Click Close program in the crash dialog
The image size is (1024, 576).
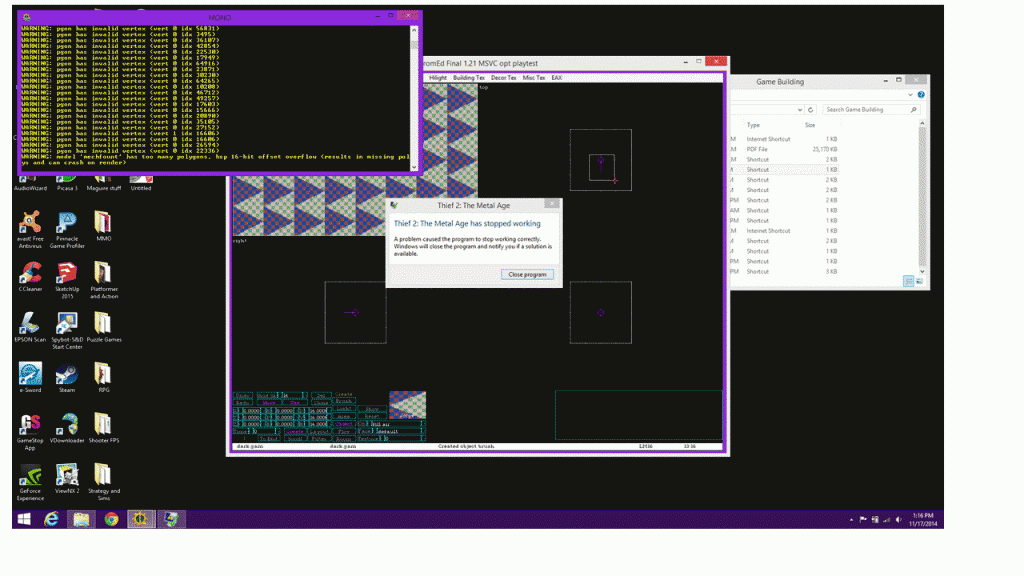[529, 274]
